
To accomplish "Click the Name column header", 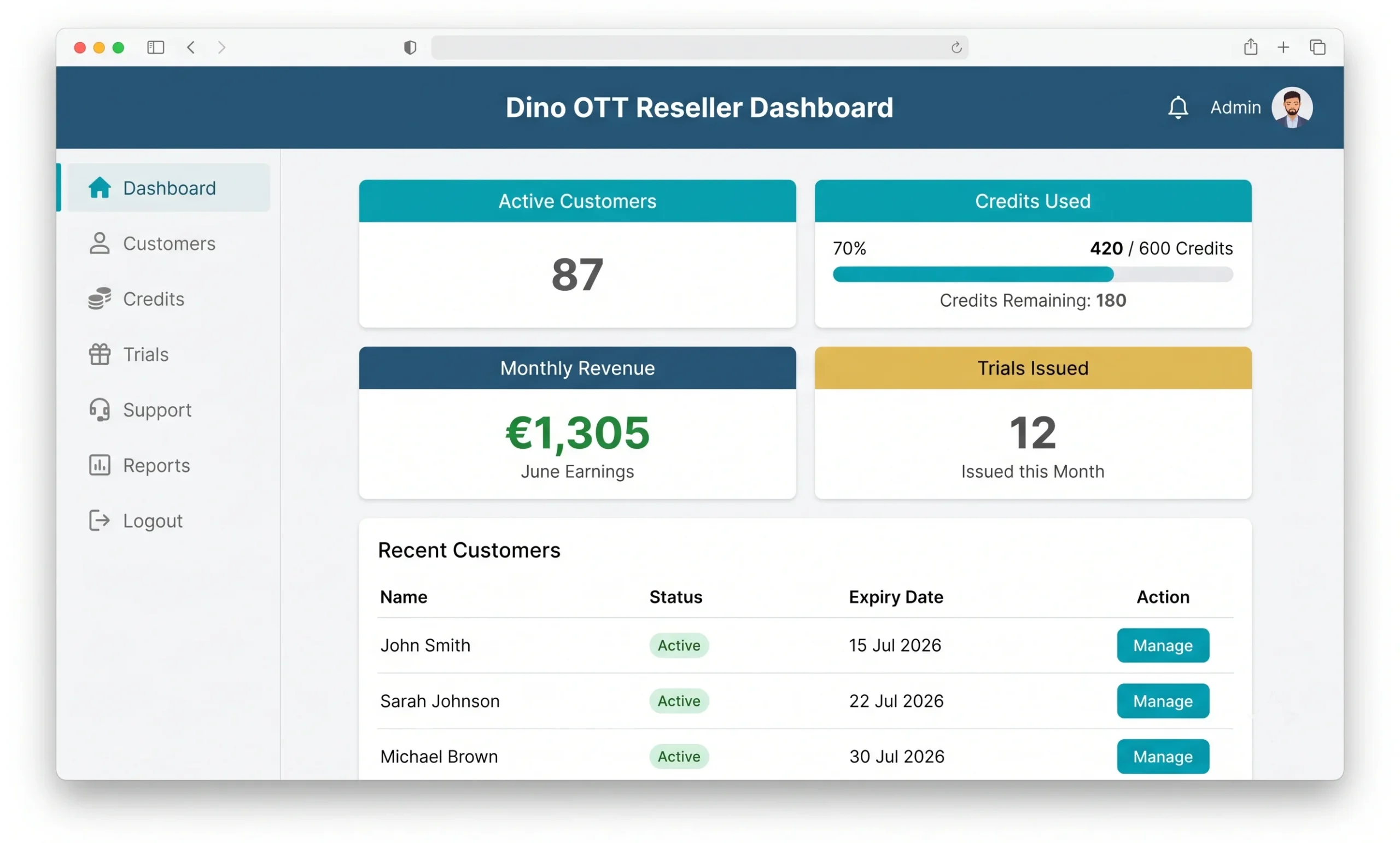I will [404, 597].
